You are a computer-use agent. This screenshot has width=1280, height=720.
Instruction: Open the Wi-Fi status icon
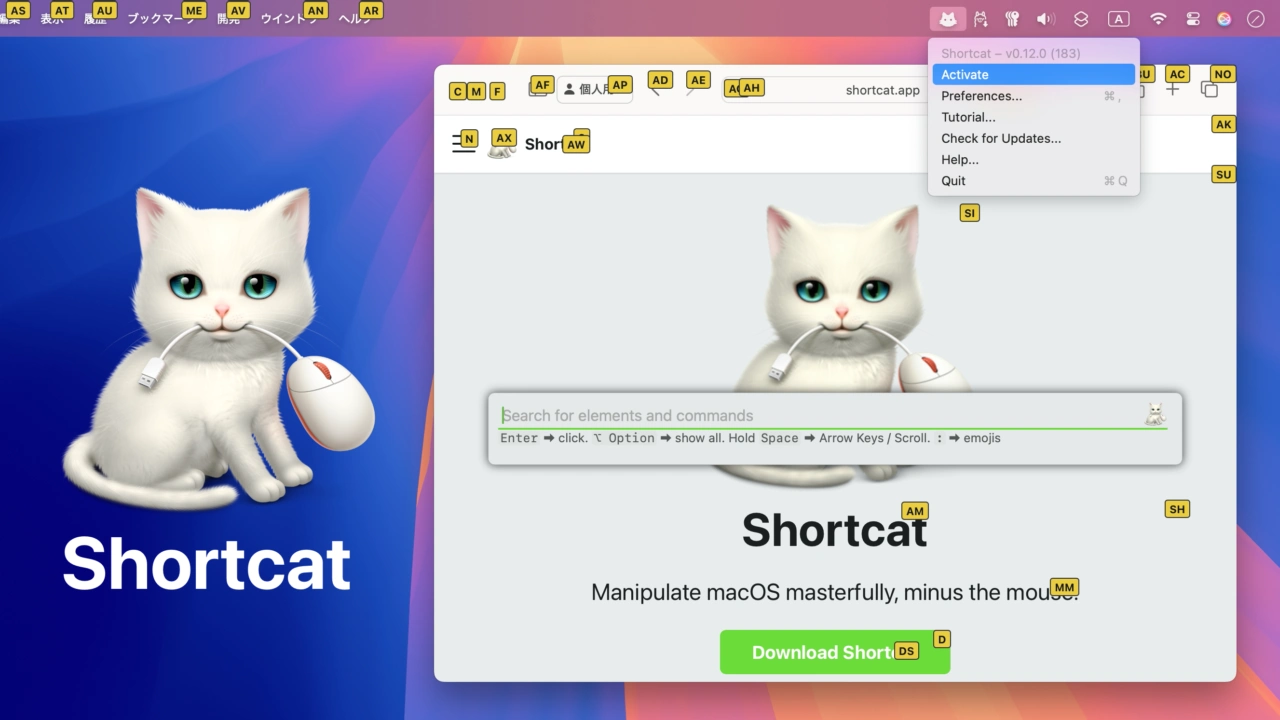coord(1158,19)
